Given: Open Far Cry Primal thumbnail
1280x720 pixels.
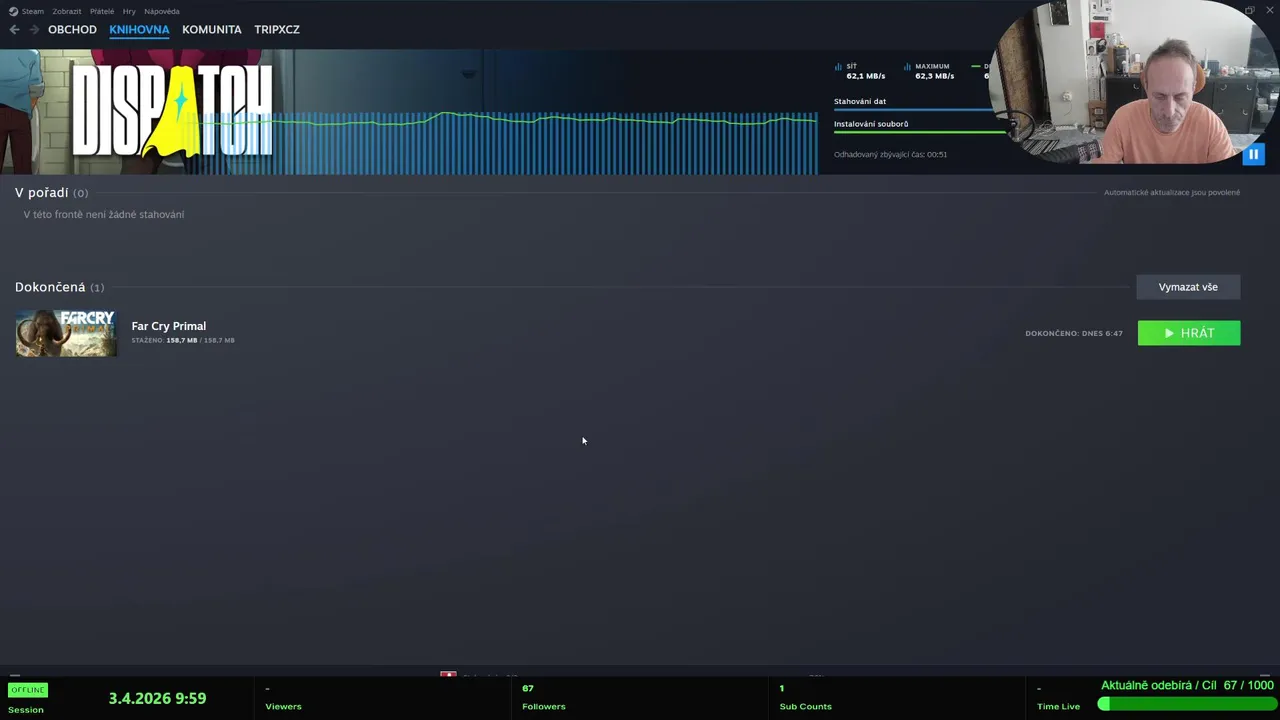Looking at the screenshot, I should (x=66, y=333).
